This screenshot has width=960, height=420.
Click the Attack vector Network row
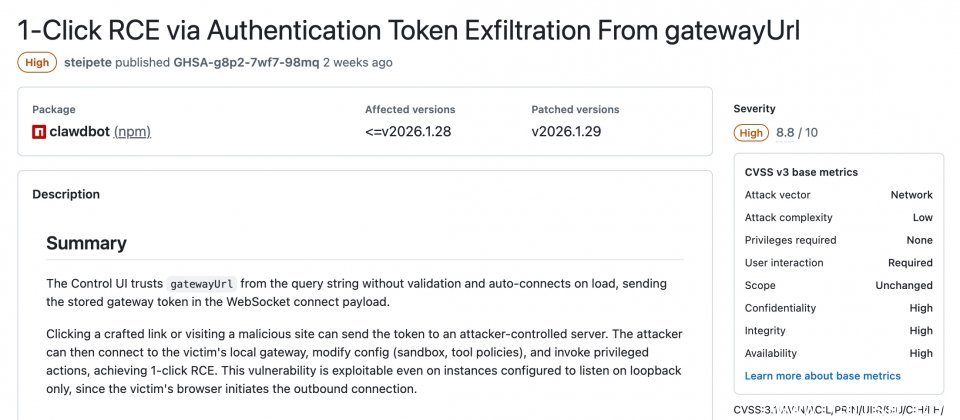click(x=838, y=195)
